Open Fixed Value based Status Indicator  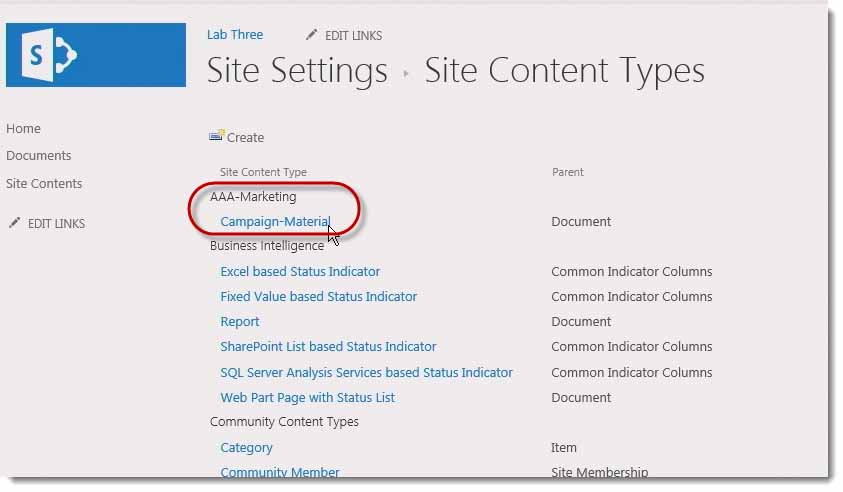[x=318, y=297]
